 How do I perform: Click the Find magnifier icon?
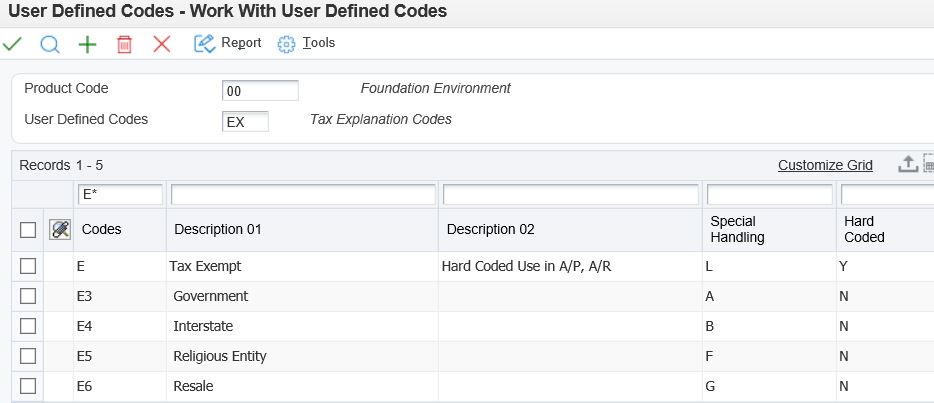click(x=50, y=44)
